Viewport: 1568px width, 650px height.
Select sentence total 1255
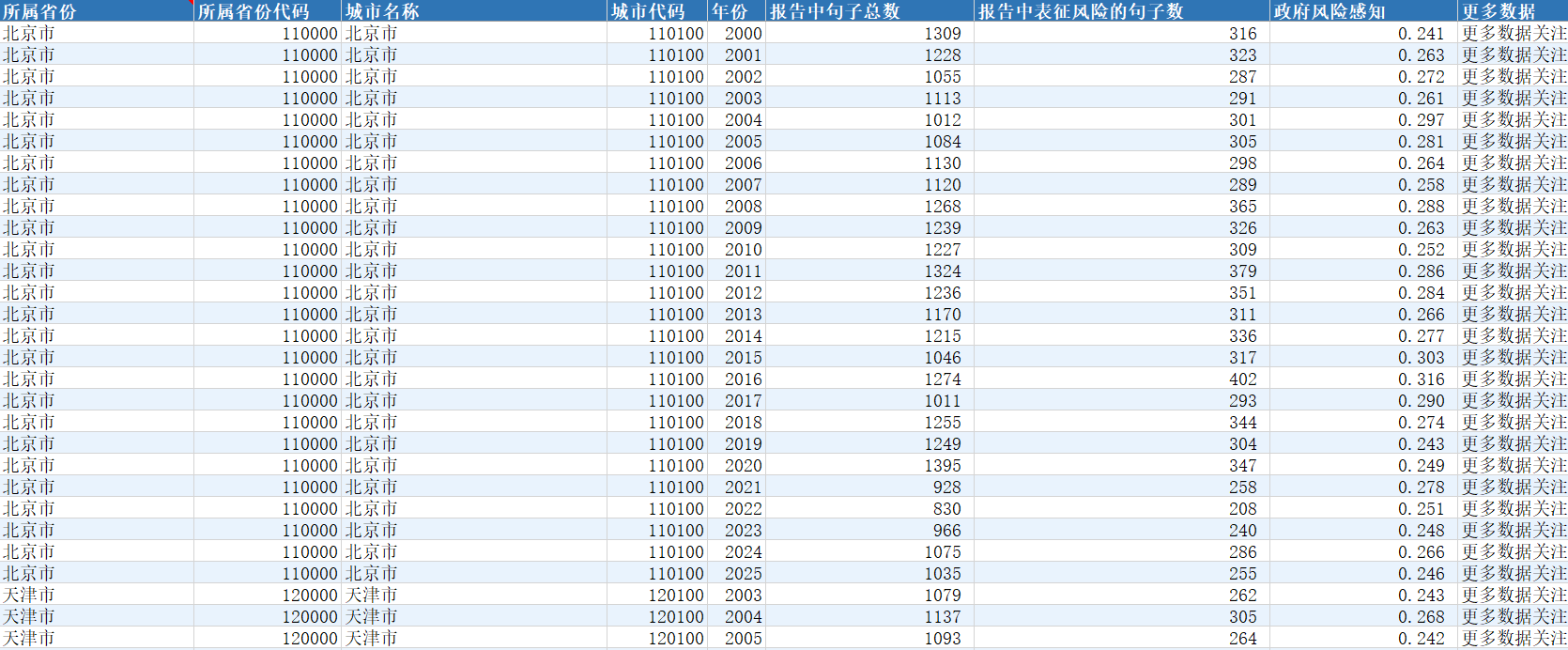pos(943,422)
